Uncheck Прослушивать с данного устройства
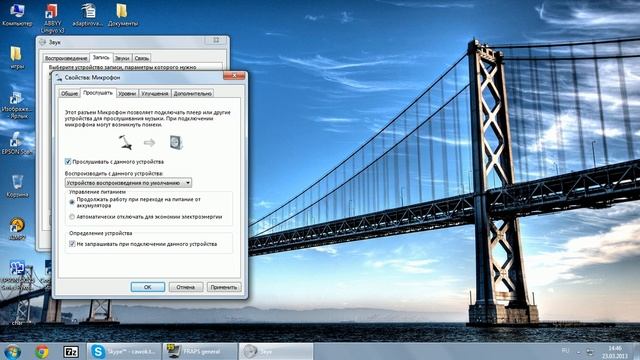The width and height of the screenshot is (640, 360). click(x=68, y=162)
